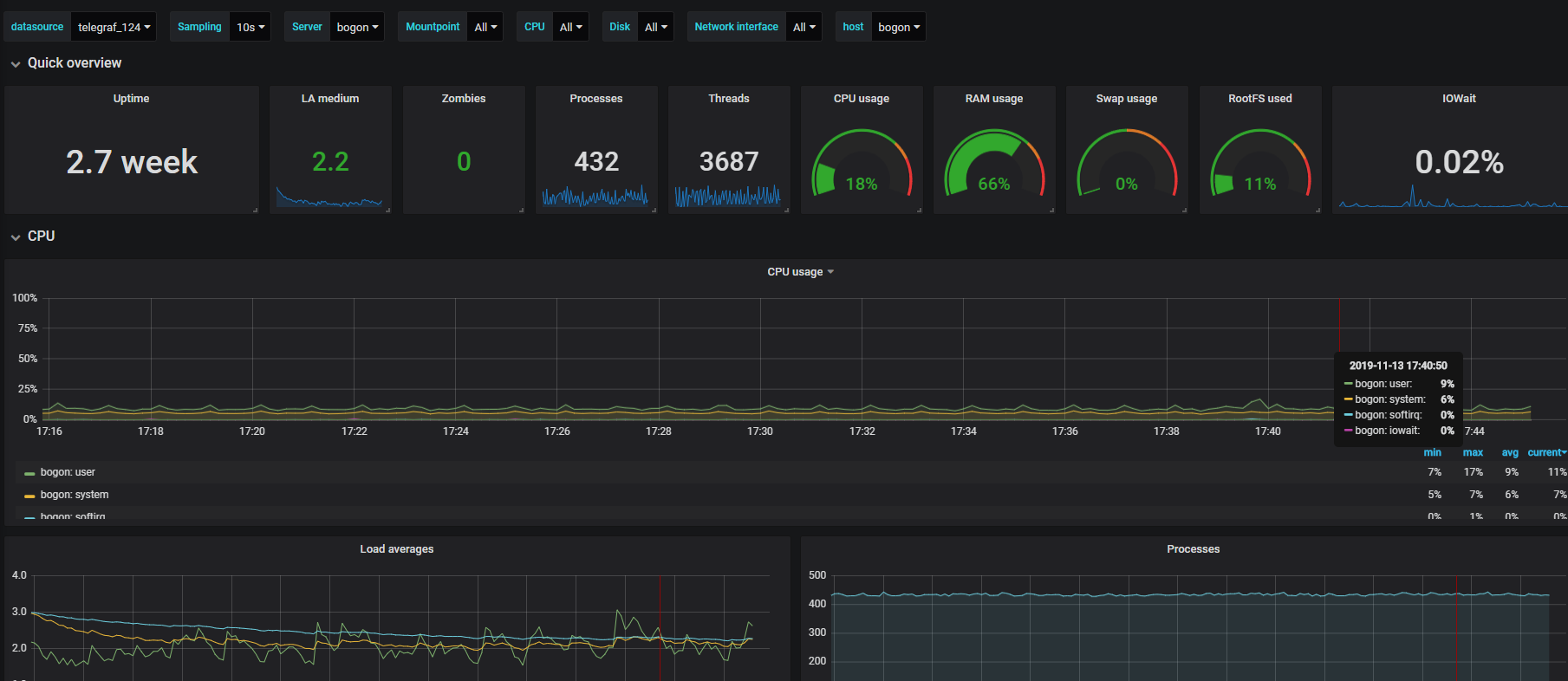1568x681 pixels.
Task: Click the CPU usage 18% gauge
Action: (x=862, y=165)
